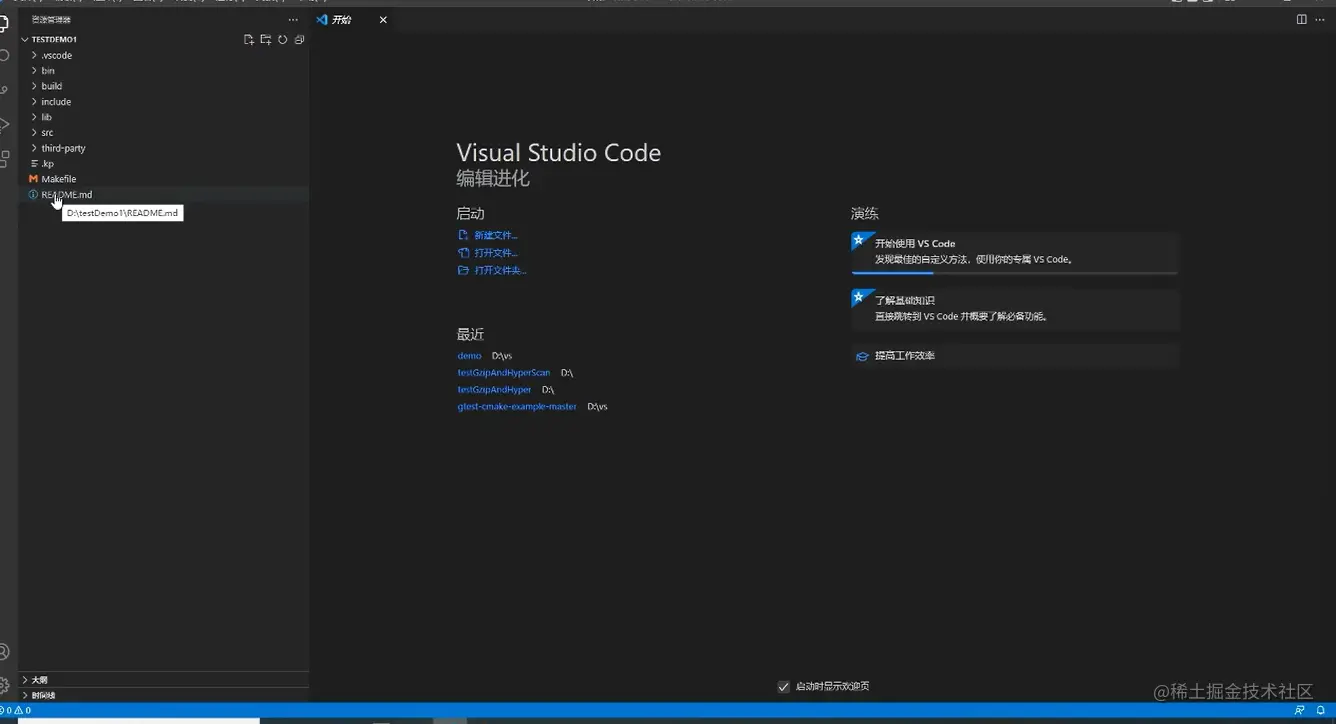Open the Extensions view
This screenshot has height=724, width=1336.
pos(4,159)
